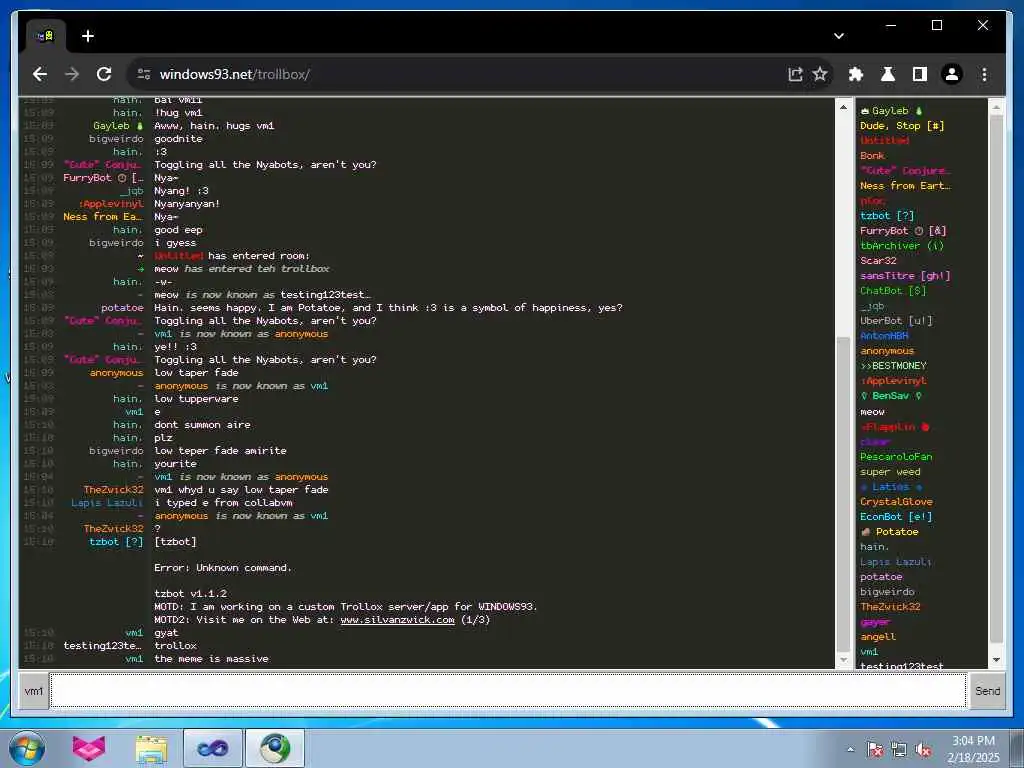Select CrystalGlove in the user list
This screenshot has width=1024, height=768.
(896, 502)
